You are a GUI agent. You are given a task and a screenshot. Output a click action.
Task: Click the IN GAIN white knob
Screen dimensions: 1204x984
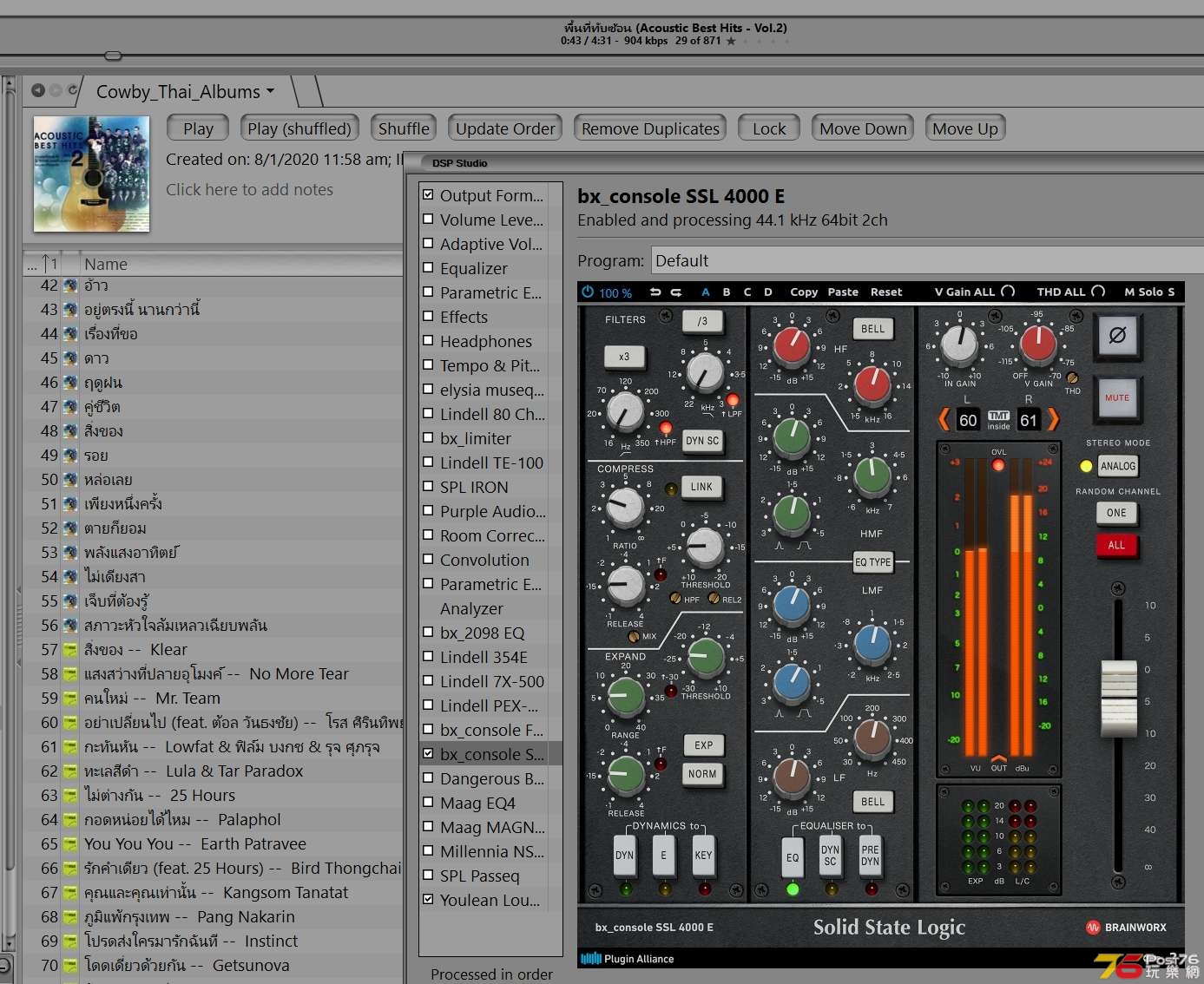959,344
